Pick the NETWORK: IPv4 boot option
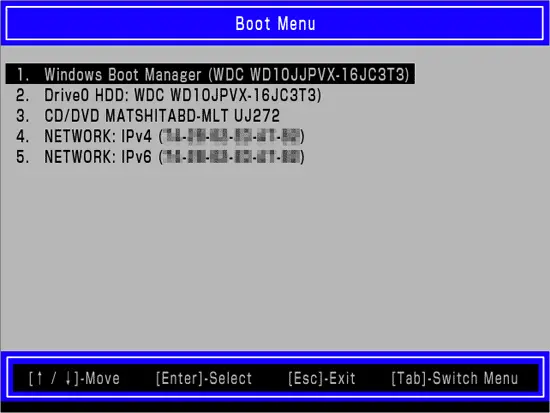 [160, 136]
